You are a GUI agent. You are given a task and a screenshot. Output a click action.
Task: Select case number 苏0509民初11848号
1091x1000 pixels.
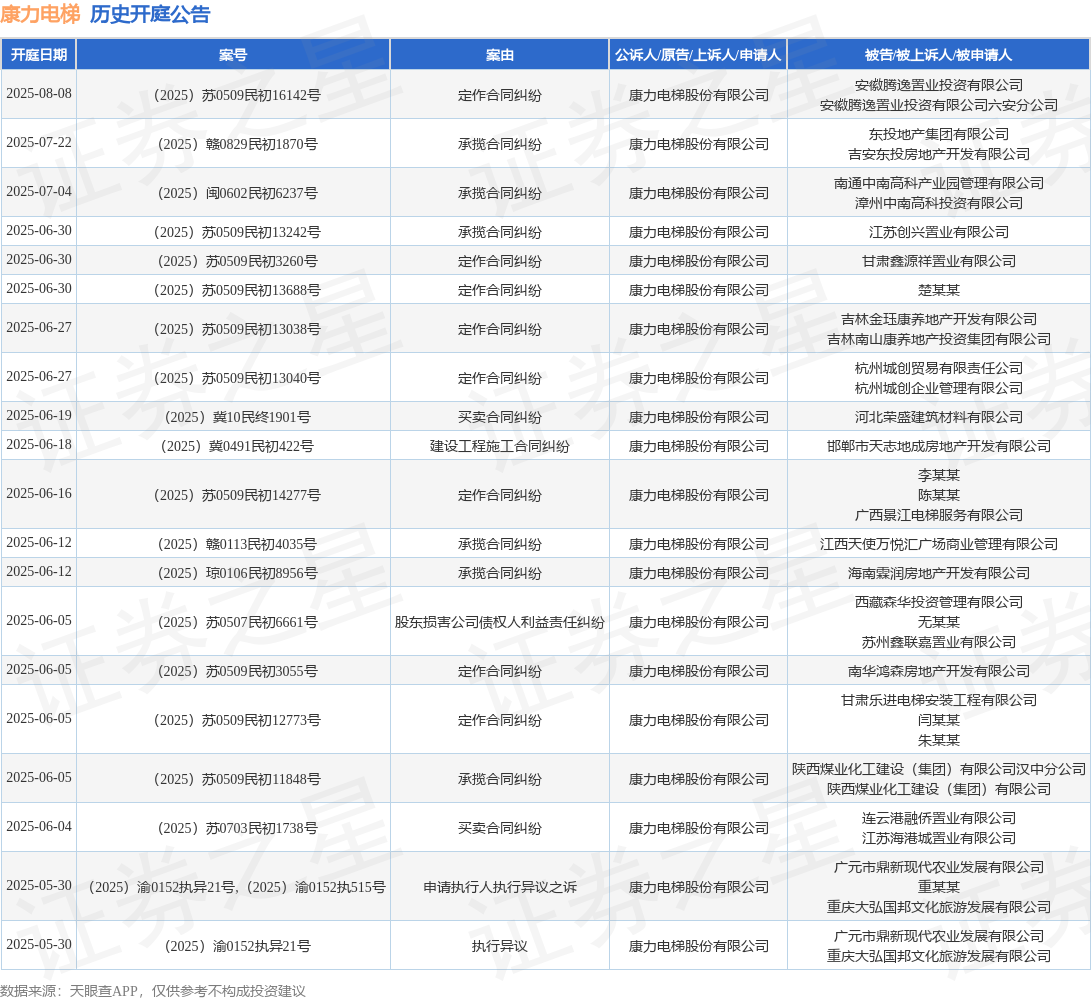pyautogui.click(x=237, y=779)
